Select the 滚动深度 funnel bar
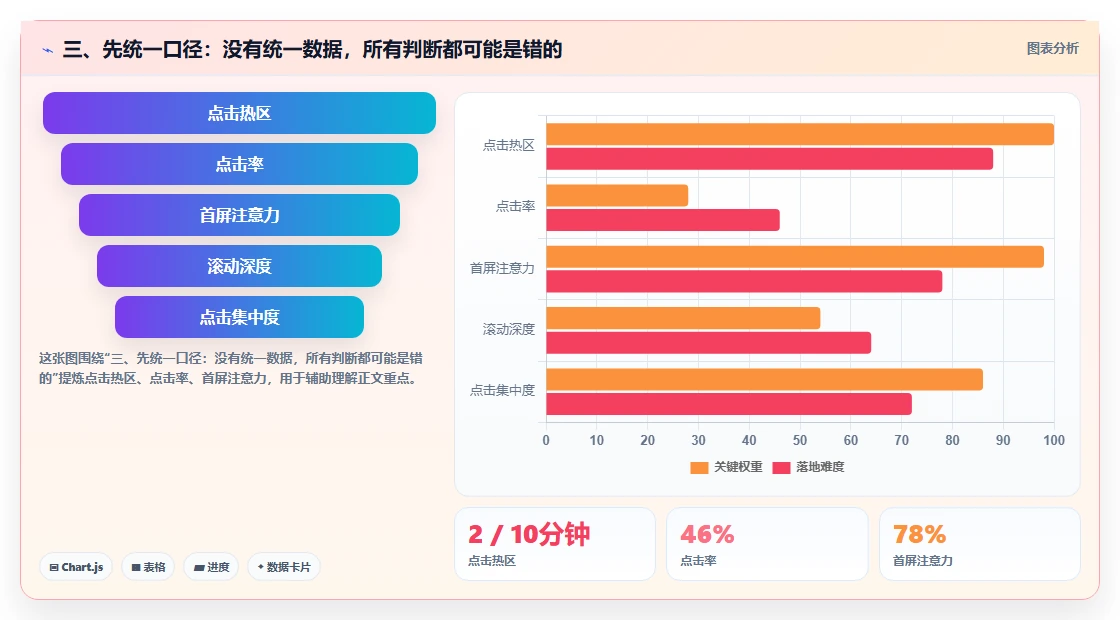1120x620 pixels. [239, 266]
